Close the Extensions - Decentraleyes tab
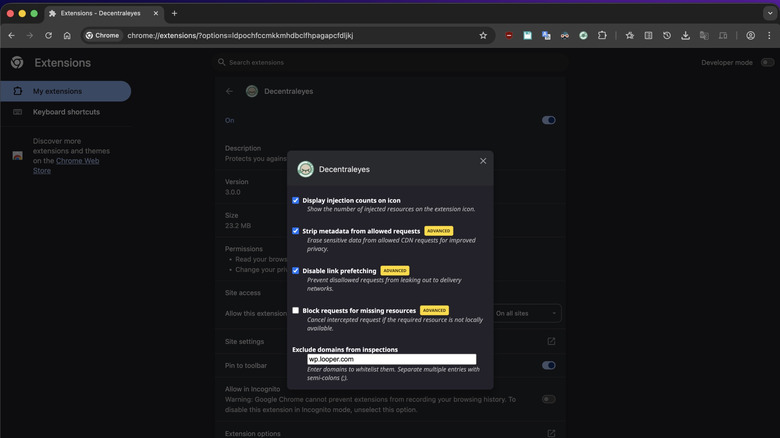Image resolution: width=780 pixels, height=438 pixels. [x=156, y=13]
